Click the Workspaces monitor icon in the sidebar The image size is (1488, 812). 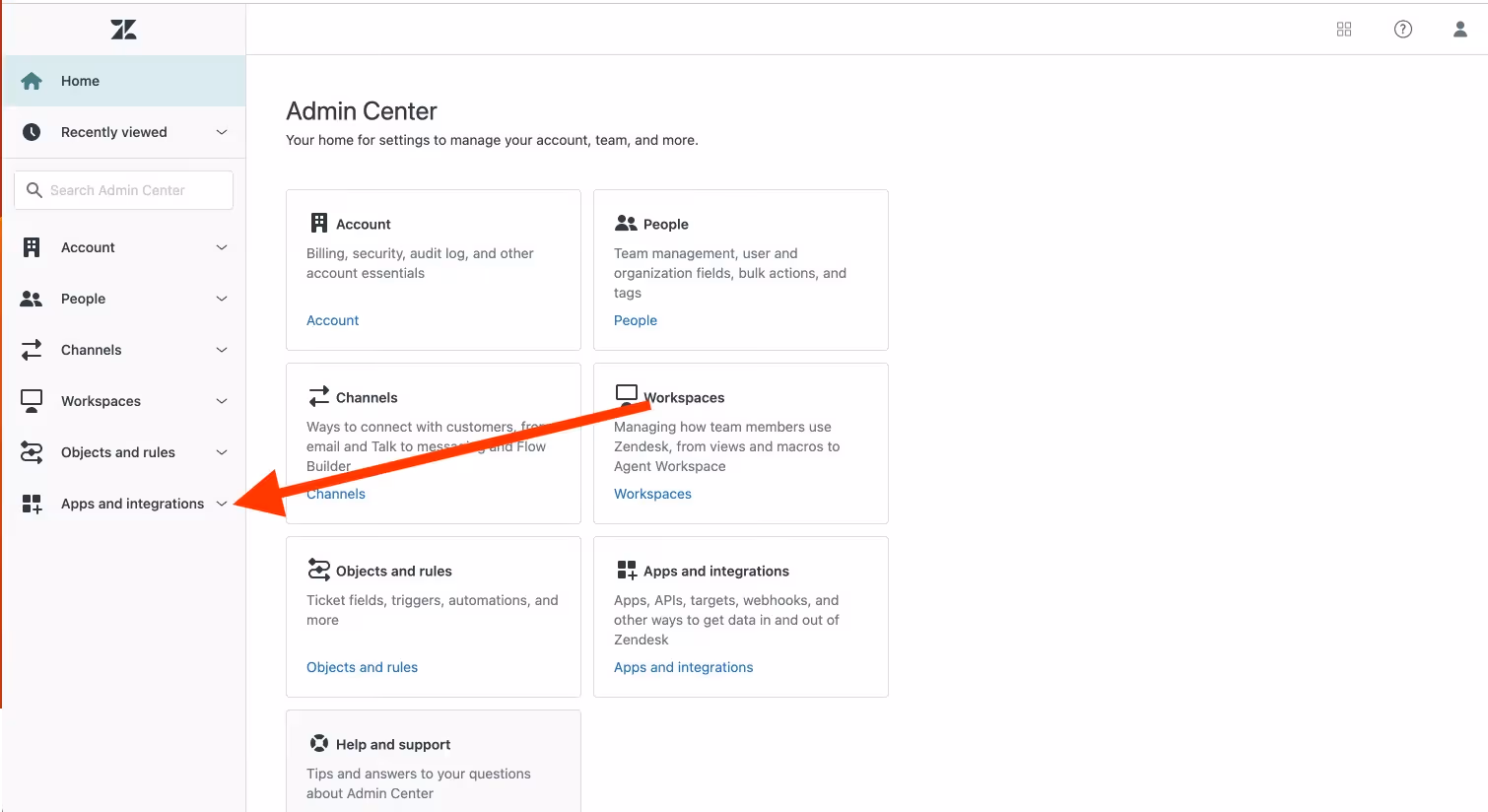(x=32, y=401)
